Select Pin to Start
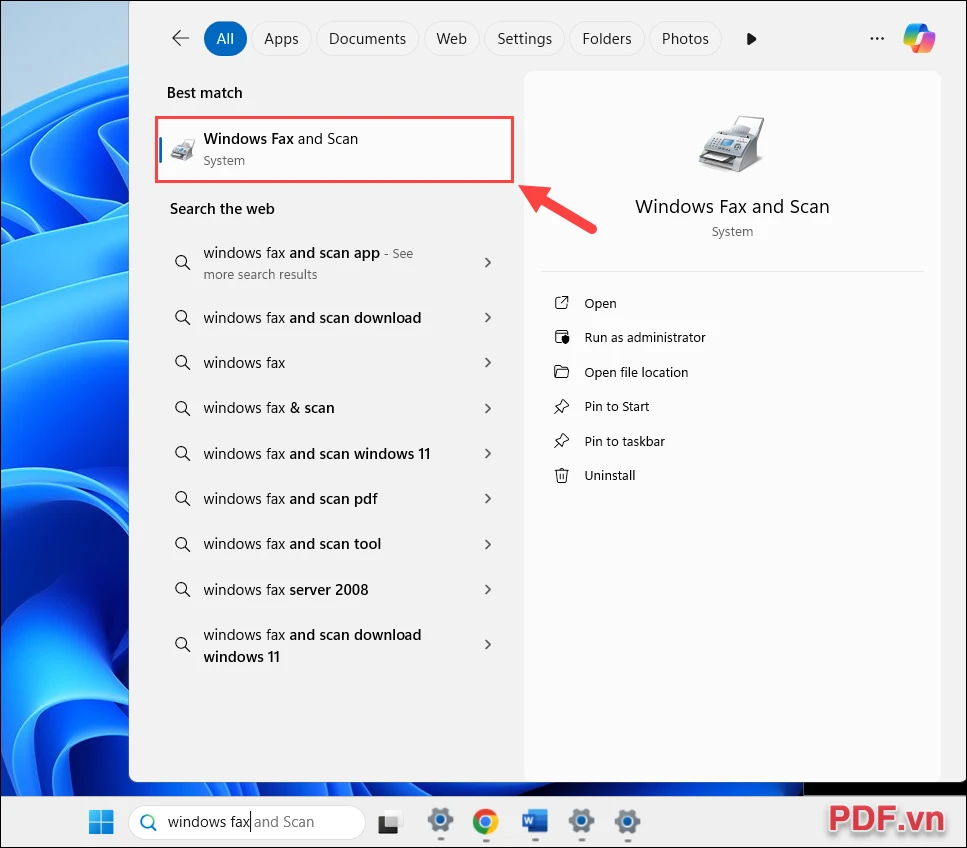 click(616, 406)
